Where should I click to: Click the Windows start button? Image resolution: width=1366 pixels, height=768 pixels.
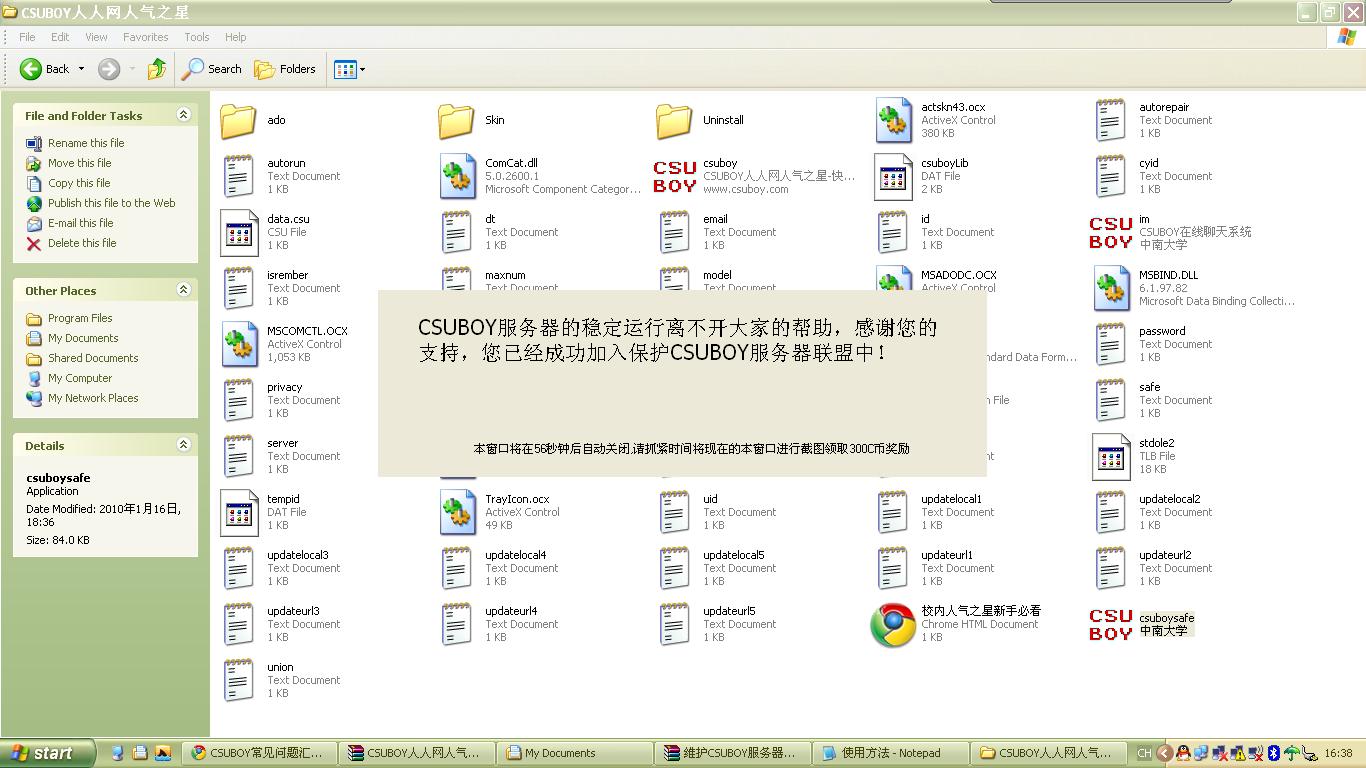(48, 753)
